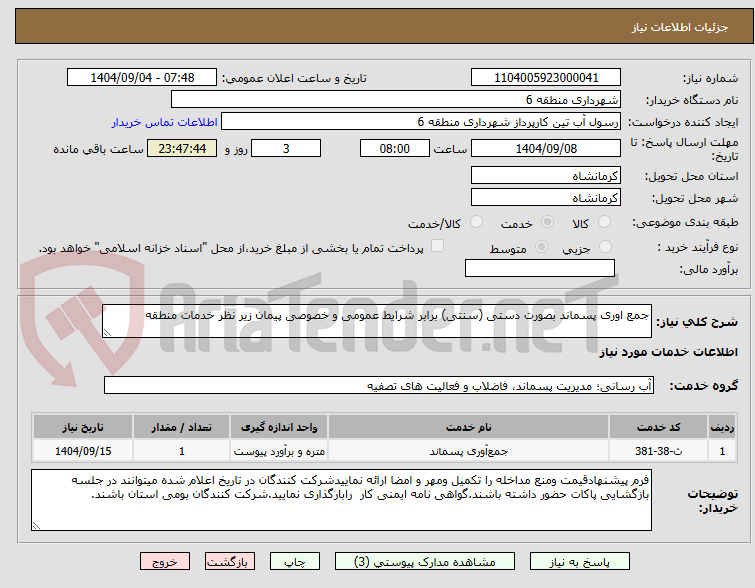The image size is (755, 588).
Task: Click the request creator field
Action: tap(421, 122)
